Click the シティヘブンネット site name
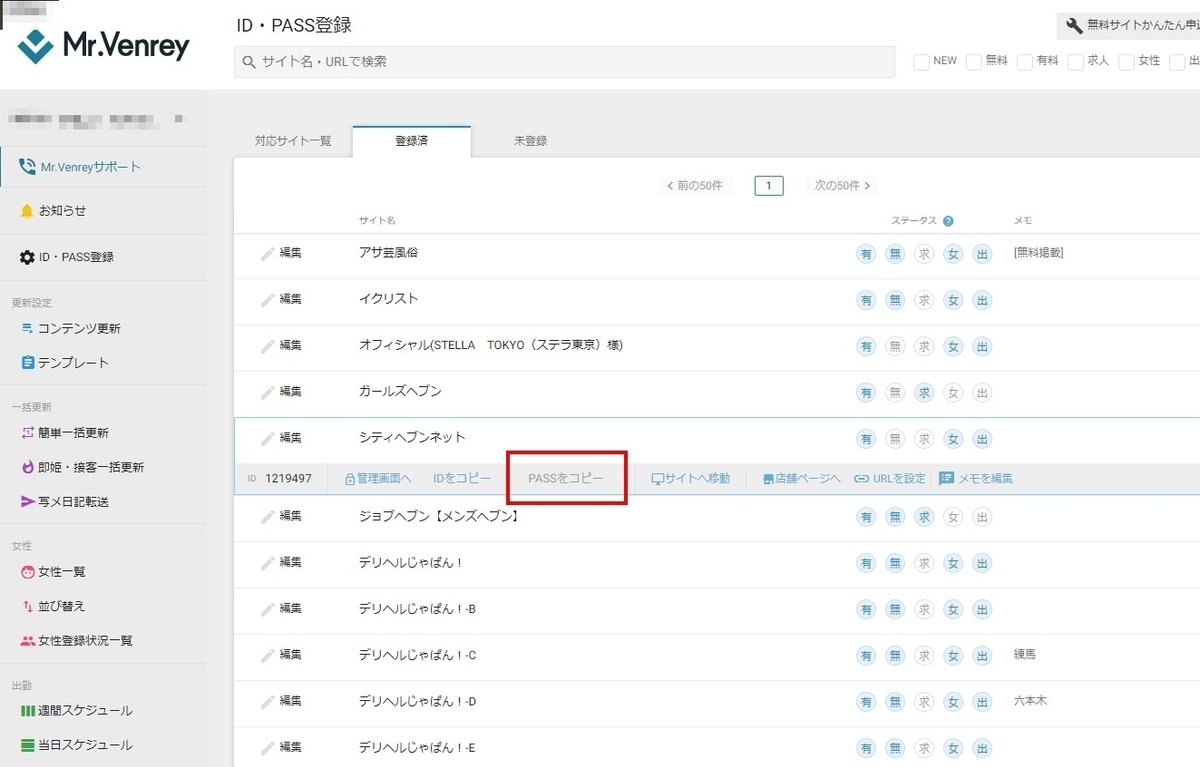This screenshot has height=767, width=1200. click(x=412, y=437)
